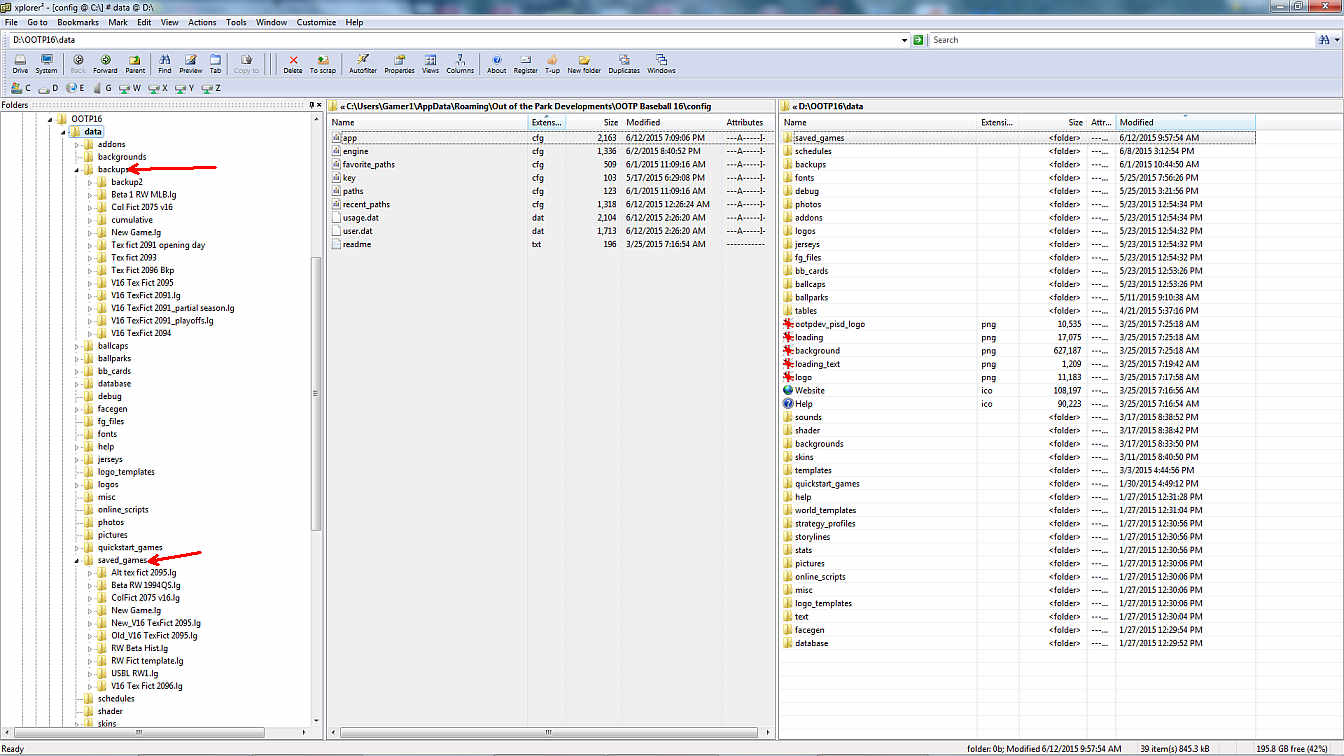Select recent_paths file in config pane
The width and height of the screenshot is (1344, 756).
pyautogui.click(x=366, y=204)
